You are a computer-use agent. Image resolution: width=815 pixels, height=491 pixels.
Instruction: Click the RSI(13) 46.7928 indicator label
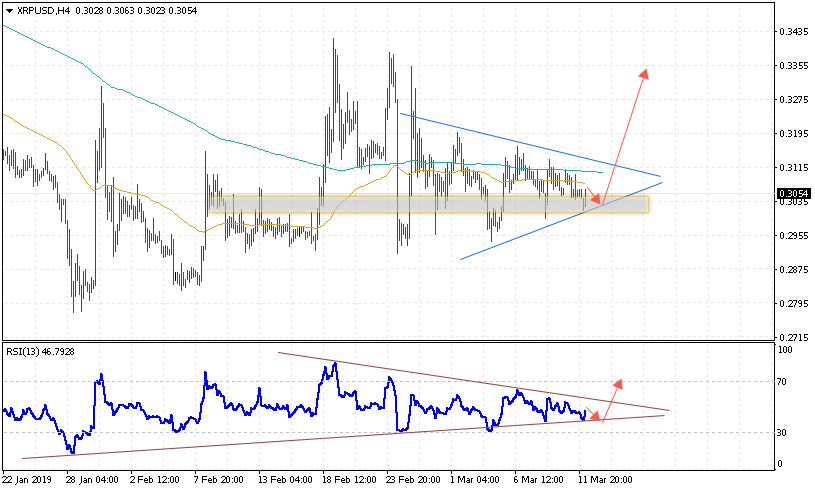(40, 351)
